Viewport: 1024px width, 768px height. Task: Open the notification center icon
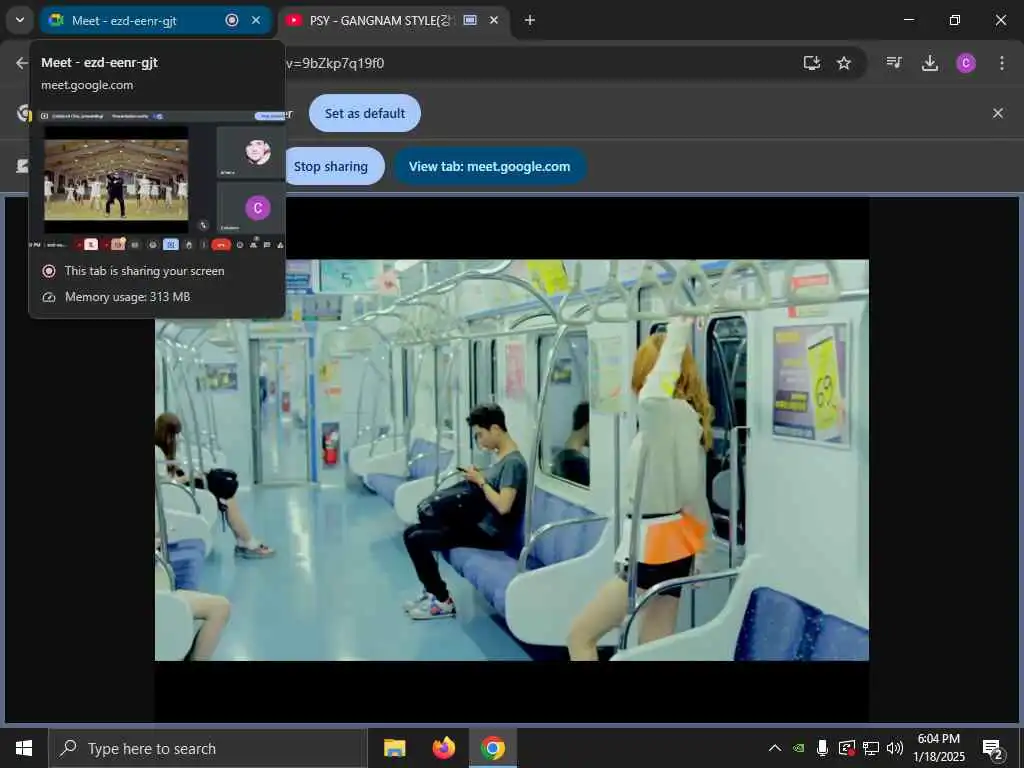(993, 748)
